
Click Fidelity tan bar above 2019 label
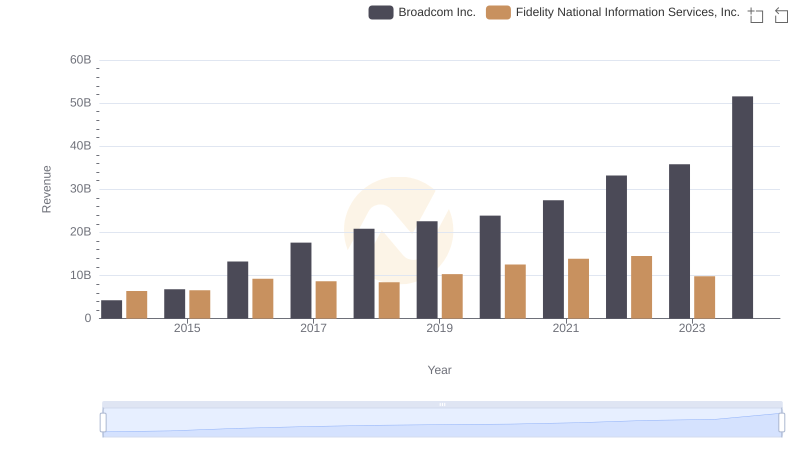click(452, 296)
